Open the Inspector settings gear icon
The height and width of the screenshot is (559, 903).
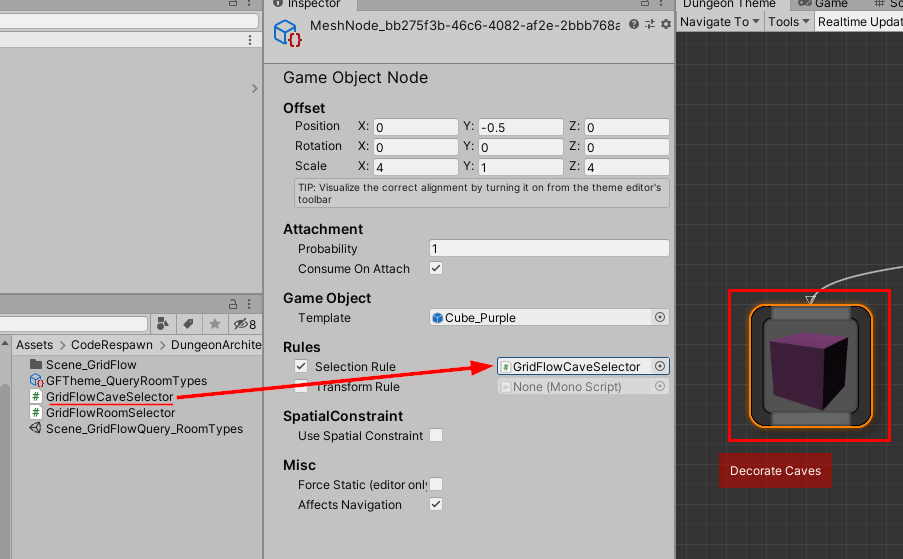click(x=666, y=24)
